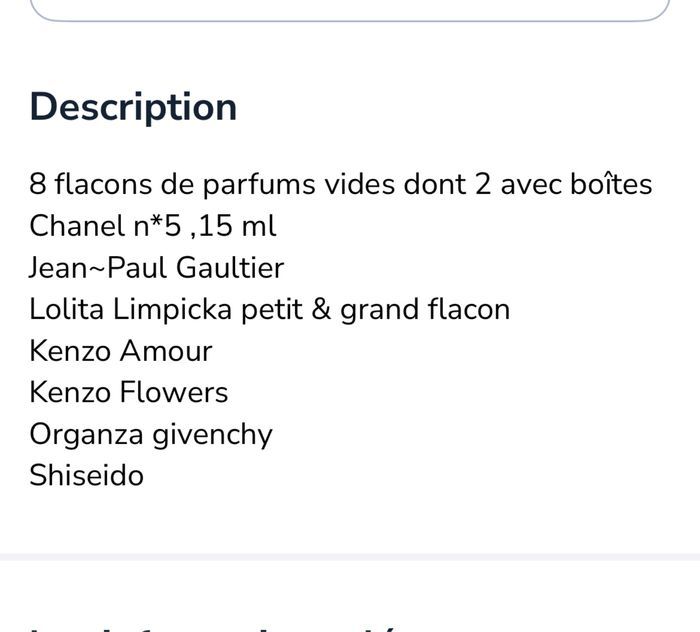The height and width of the screenshot is (632, 700).
Task: Click the rounded card border above Description
Action: pos(350,11)
